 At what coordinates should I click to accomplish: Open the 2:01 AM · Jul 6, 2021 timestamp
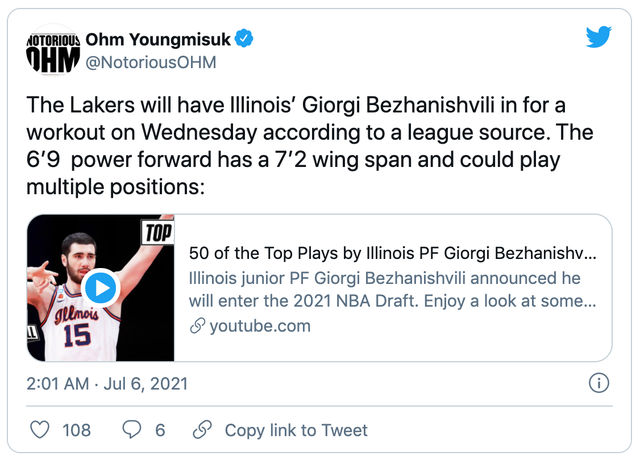point(108,383)
